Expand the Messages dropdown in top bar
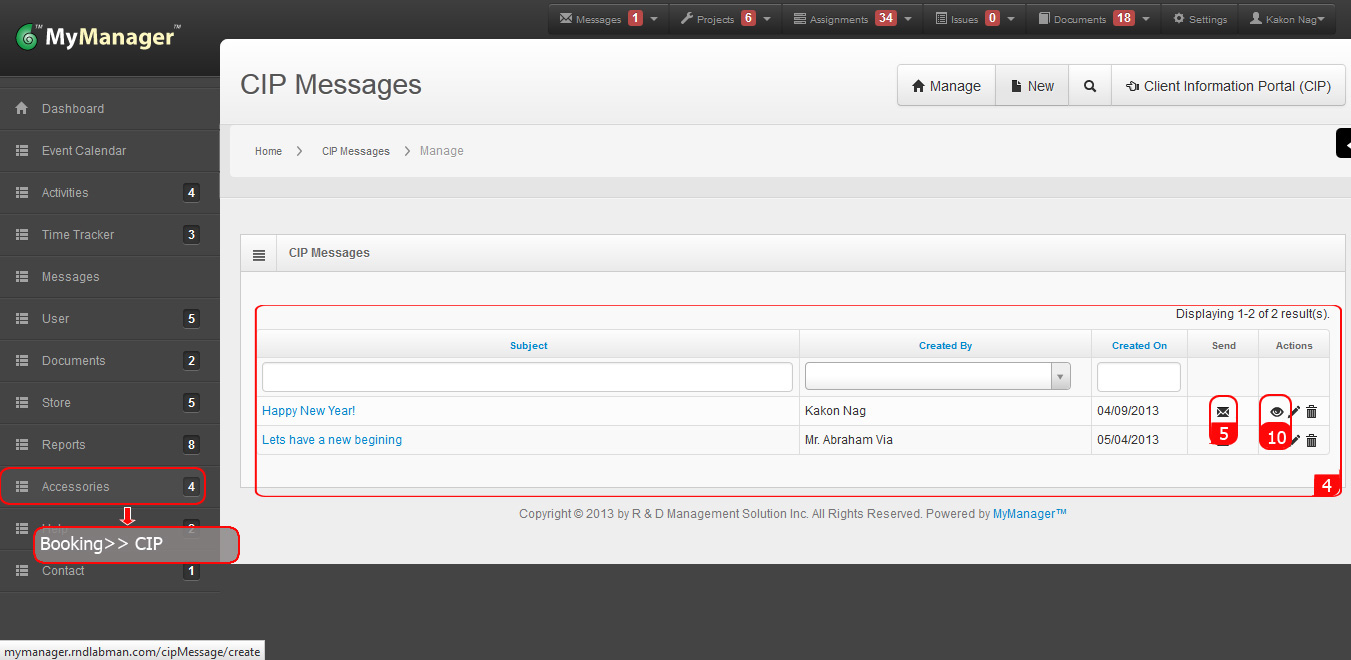1351x660 pixels. [x=609, y=19]
